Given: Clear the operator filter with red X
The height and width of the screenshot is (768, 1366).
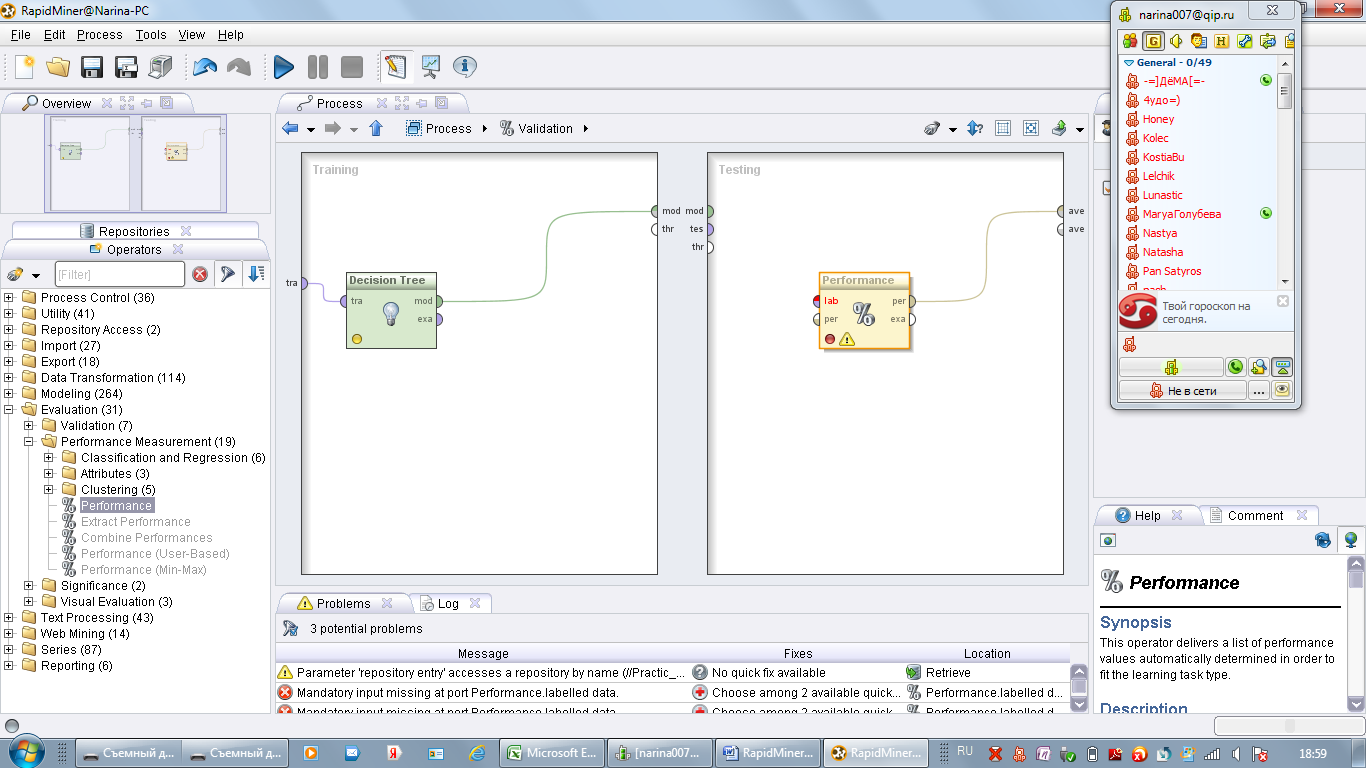Looking at the screenshot, I should (x=200, y=274).
